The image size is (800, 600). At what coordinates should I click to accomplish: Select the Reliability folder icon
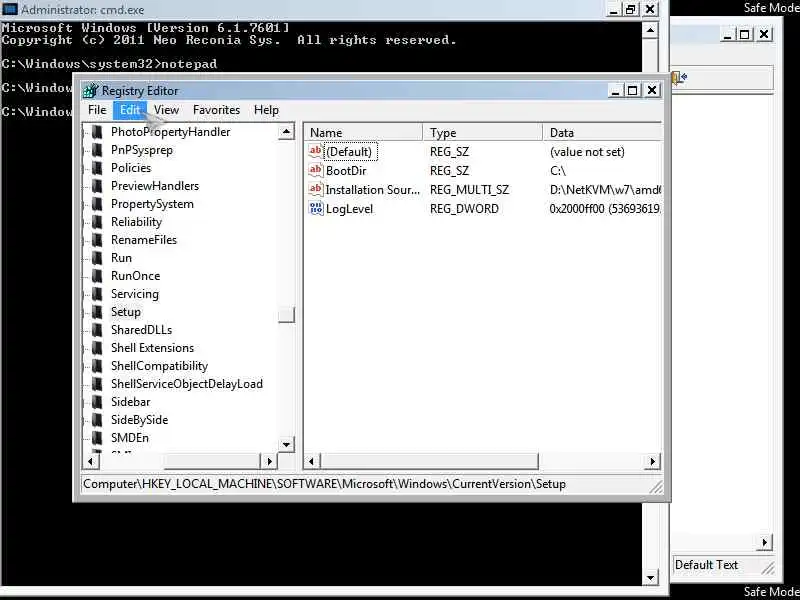(97, 222)
